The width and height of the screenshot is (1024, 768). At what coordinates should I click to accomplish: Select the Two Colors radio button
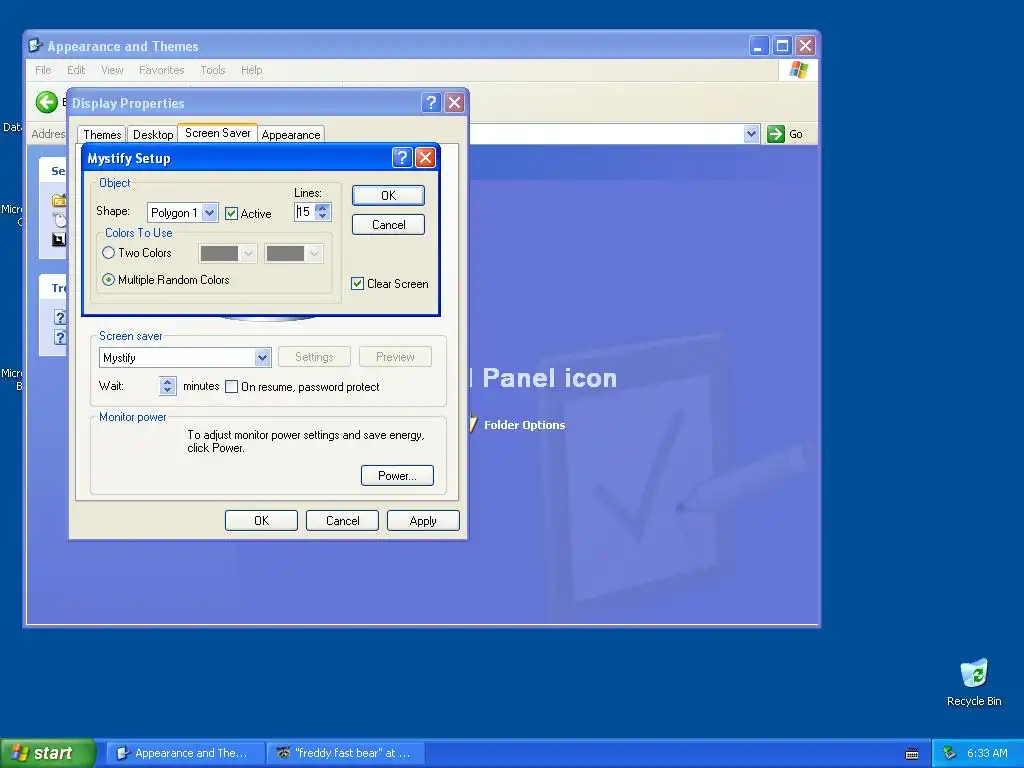click(108, 253)
